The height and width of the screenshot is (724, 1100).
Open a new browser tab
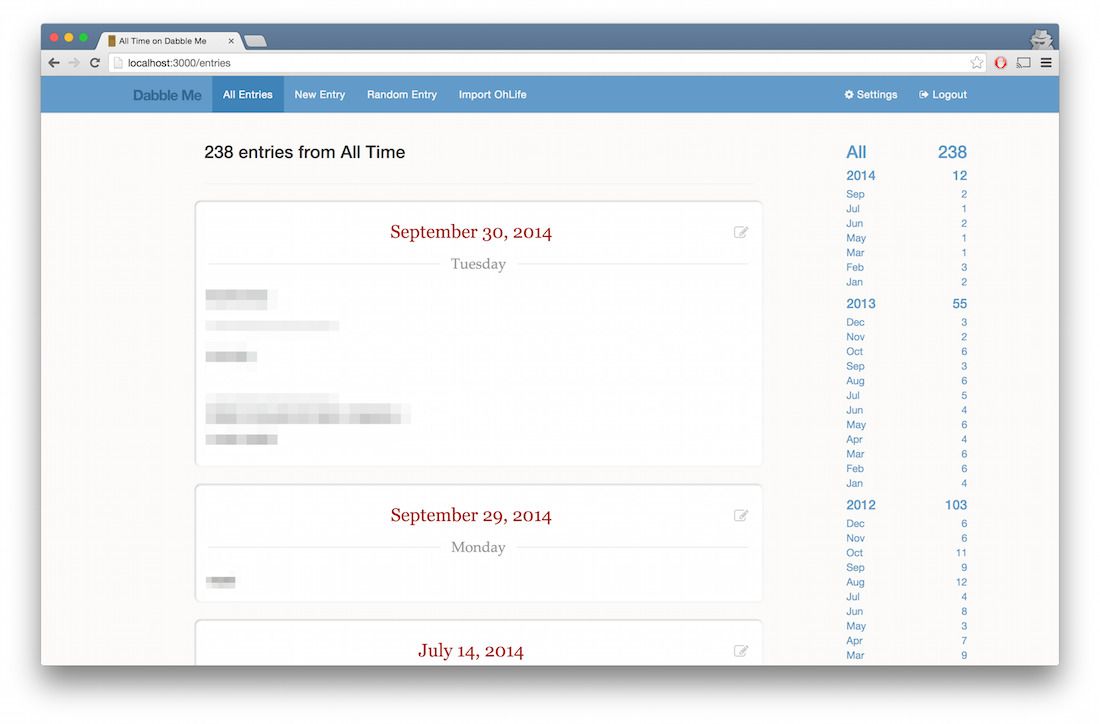(254, 41)
